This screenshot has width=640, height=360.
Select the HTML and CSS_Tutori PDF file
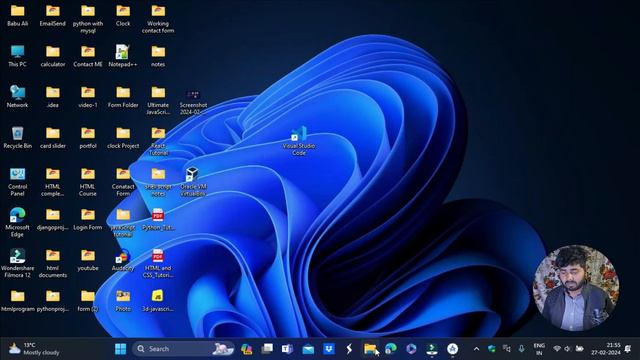158,263
